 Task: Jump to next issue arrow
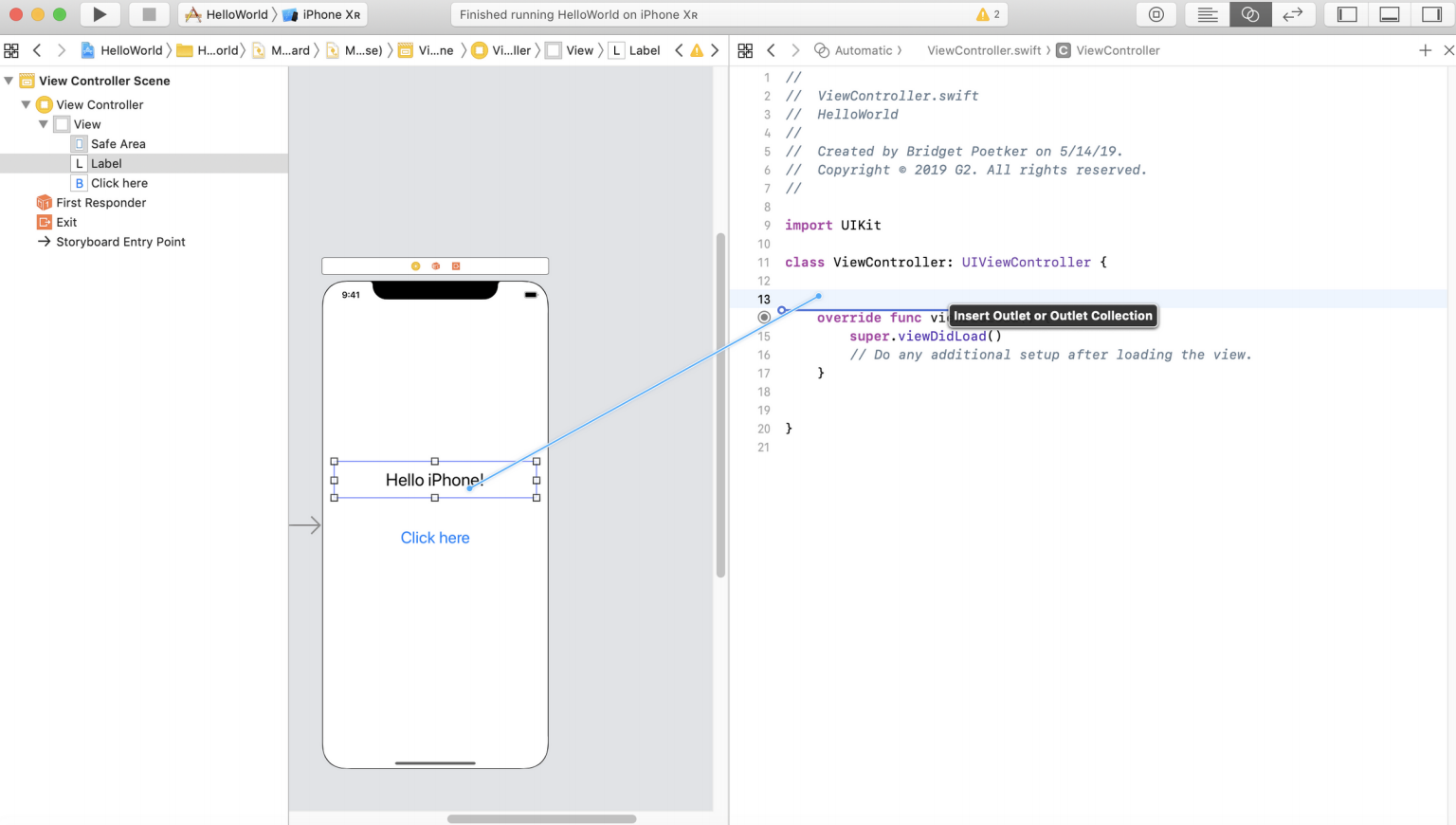715,50
